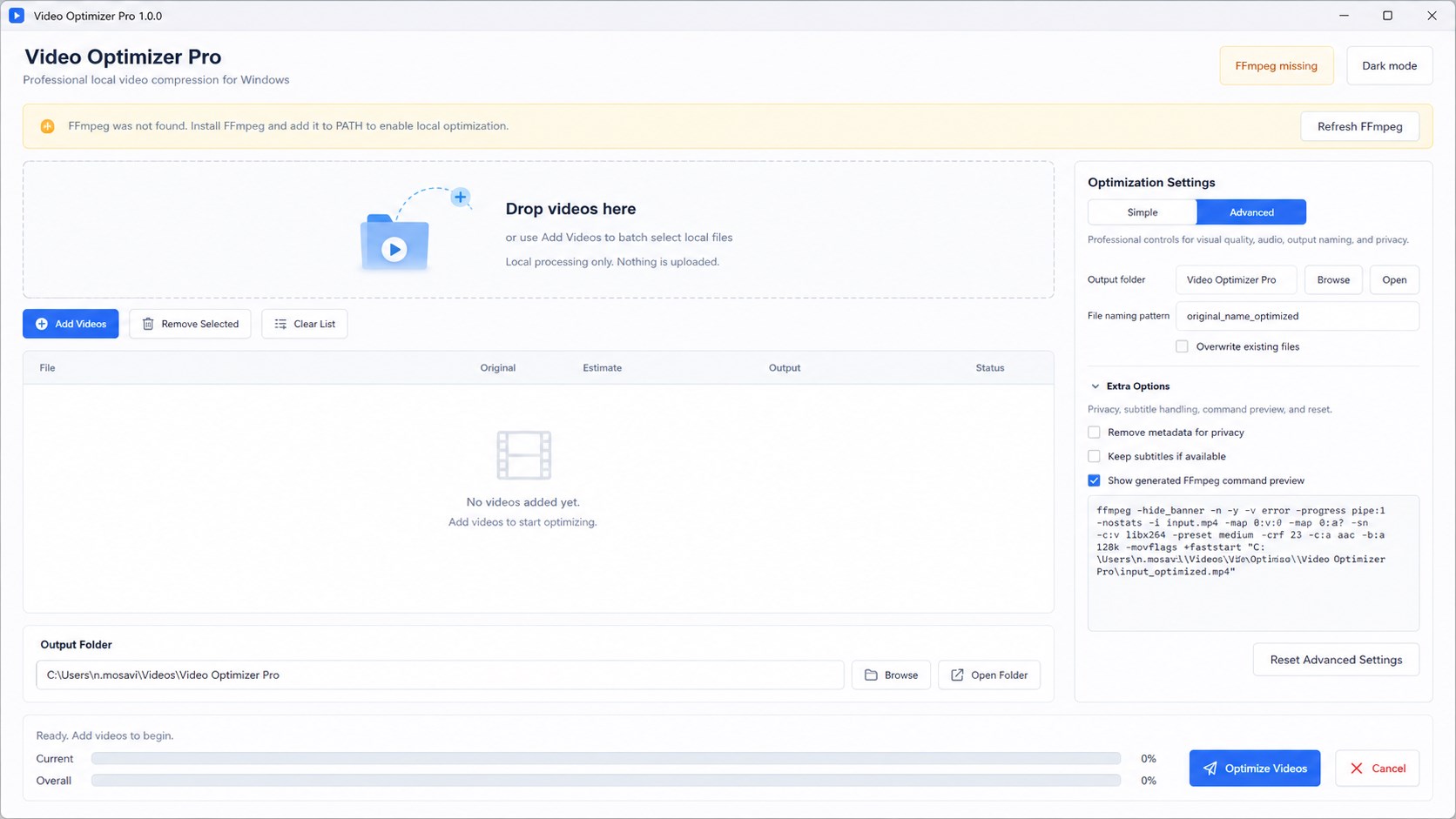
Task: Click the FFmpeg missing status badge
Action: click(1277, 66)
